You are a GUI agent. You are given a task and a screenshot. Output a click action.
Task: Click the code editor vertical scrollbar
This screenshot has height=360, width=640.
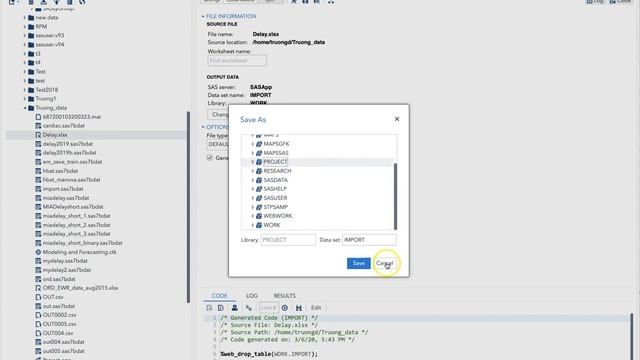[x=631, y=336]
